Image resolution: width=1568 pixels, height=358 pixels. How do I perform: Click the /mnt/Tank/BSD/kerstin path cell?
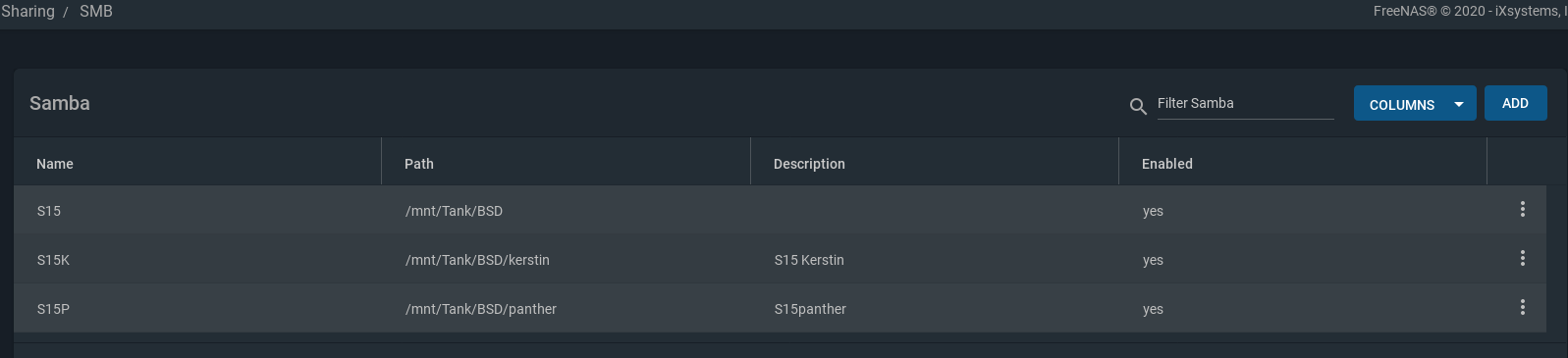pyautogui.click(x=477, y=260)
